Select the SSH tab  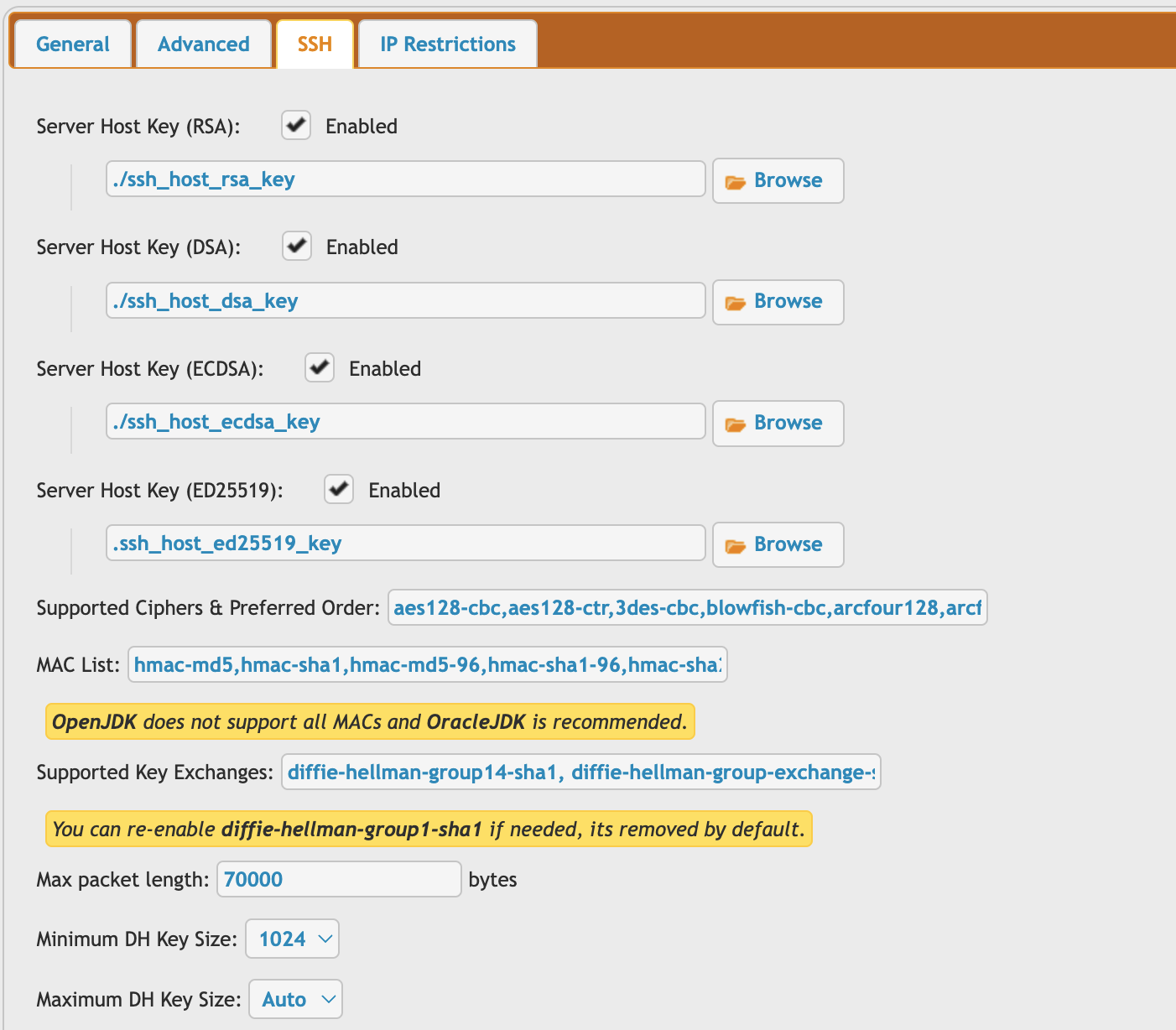pyautogui.click(x=315, y=44)
